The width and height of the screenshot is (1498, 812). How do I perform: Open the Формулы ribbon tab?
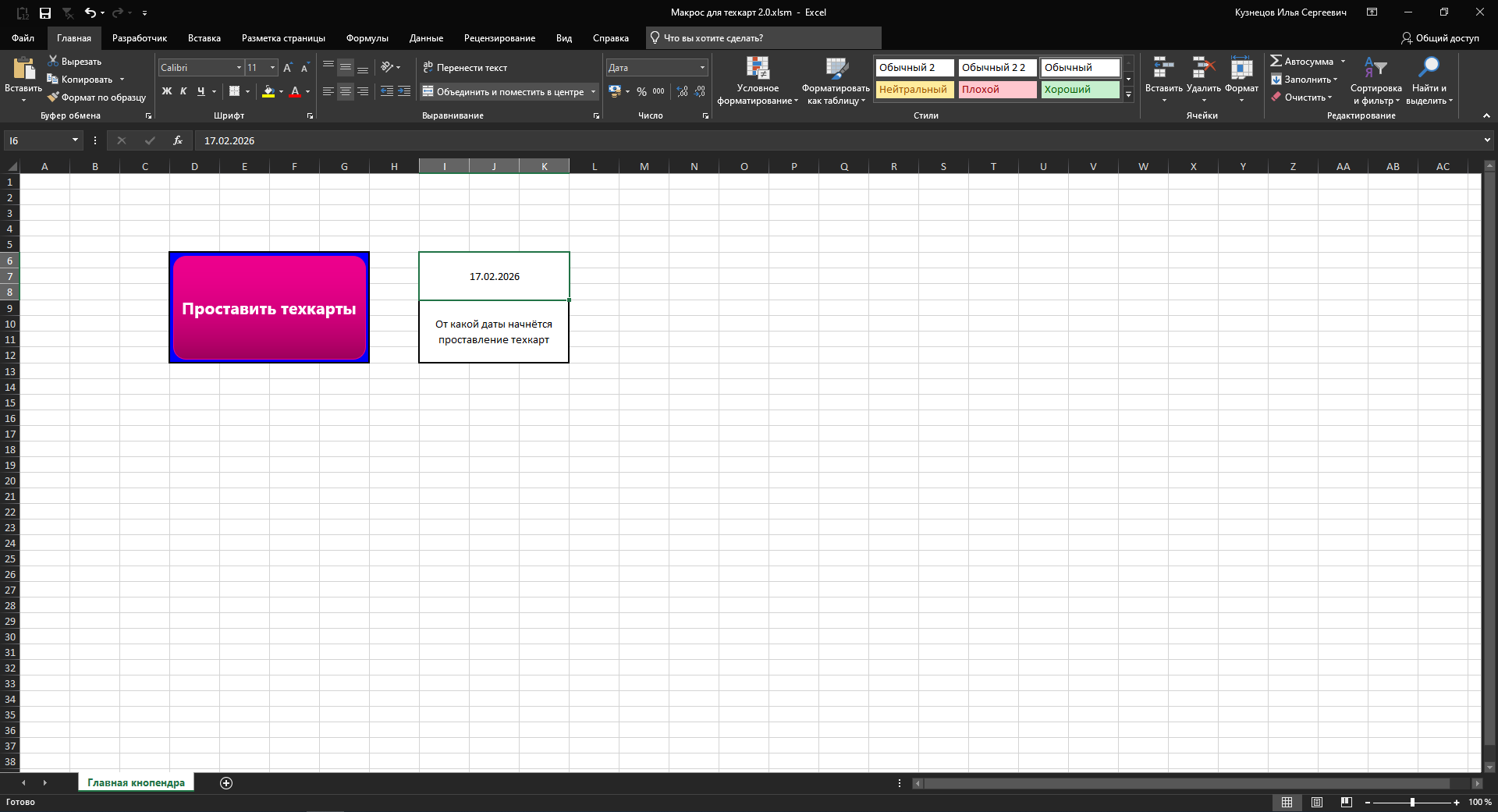367,38
